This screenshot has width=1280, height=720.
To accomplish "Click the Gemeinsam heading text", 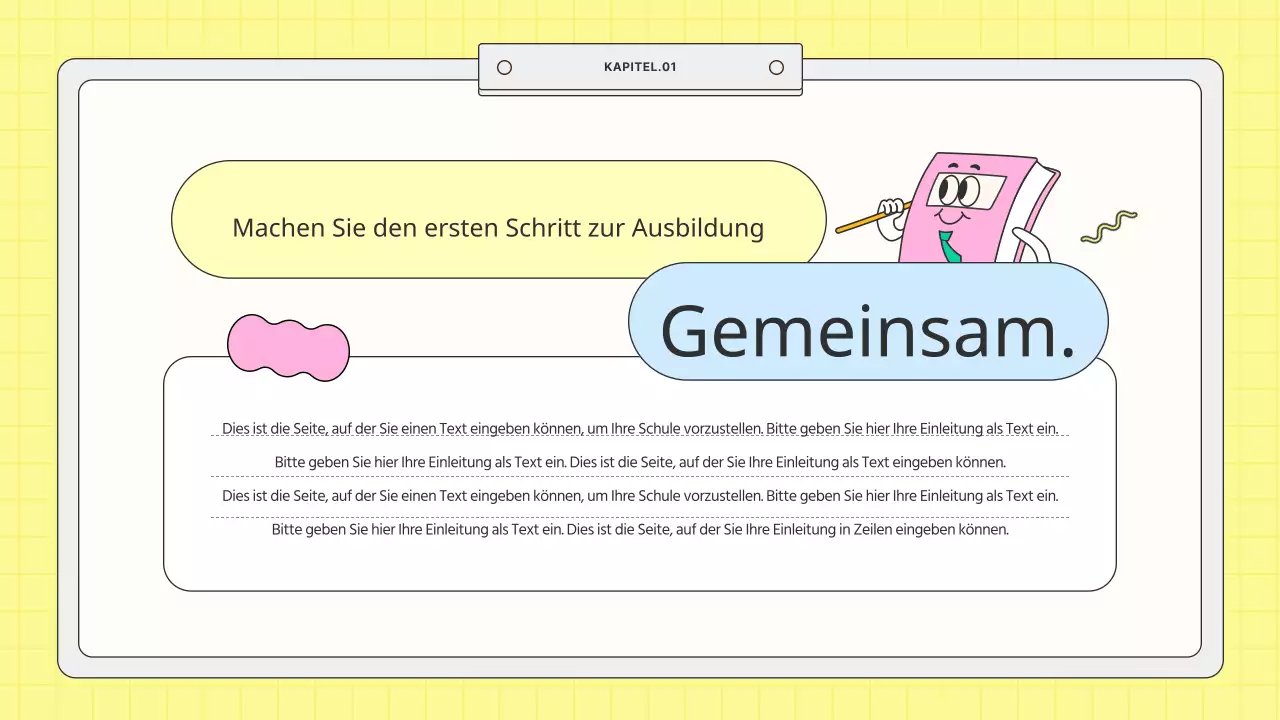I will [868, 330].
